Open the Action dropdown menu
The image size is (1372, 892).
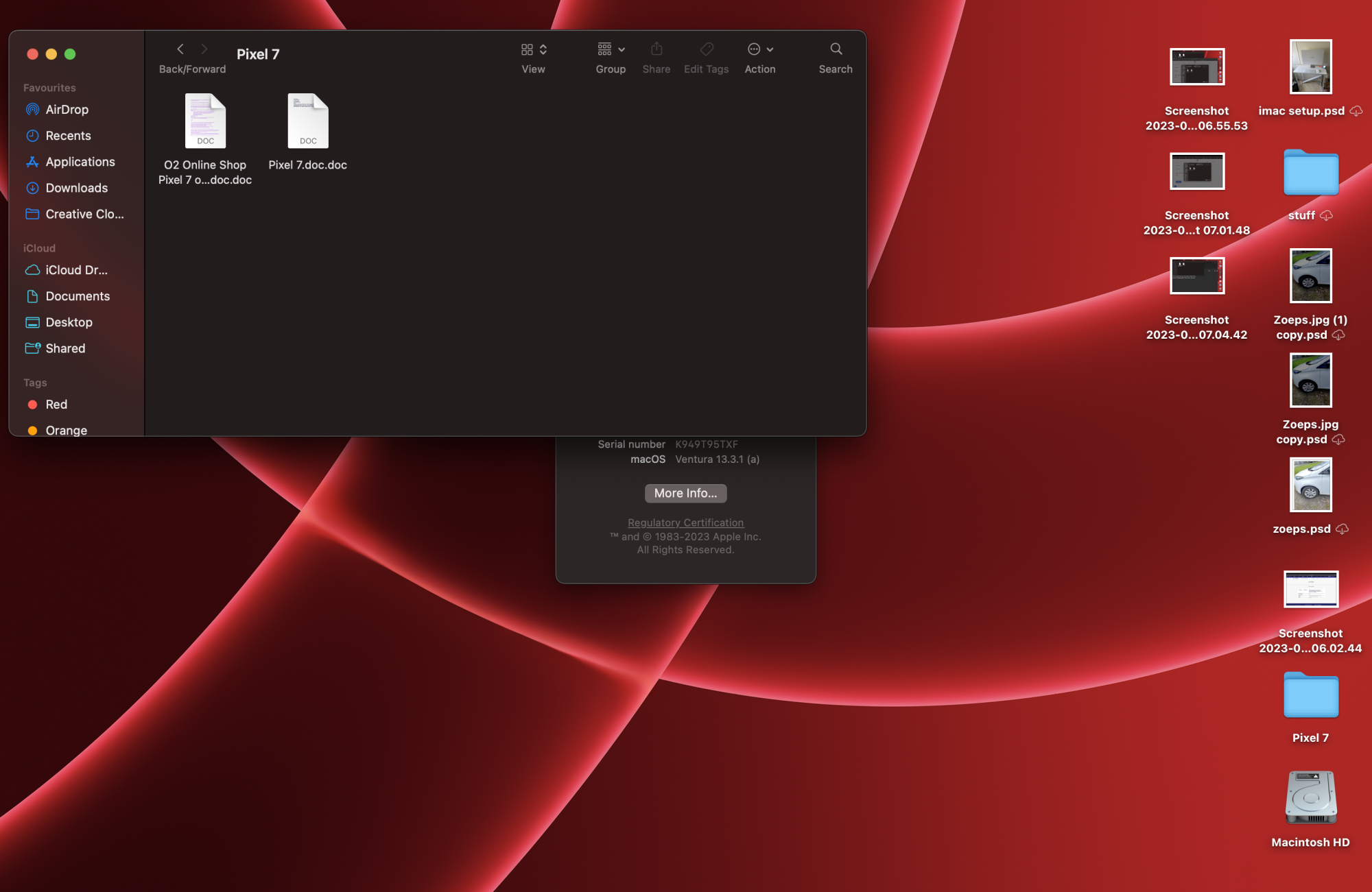tap(759, 49)
